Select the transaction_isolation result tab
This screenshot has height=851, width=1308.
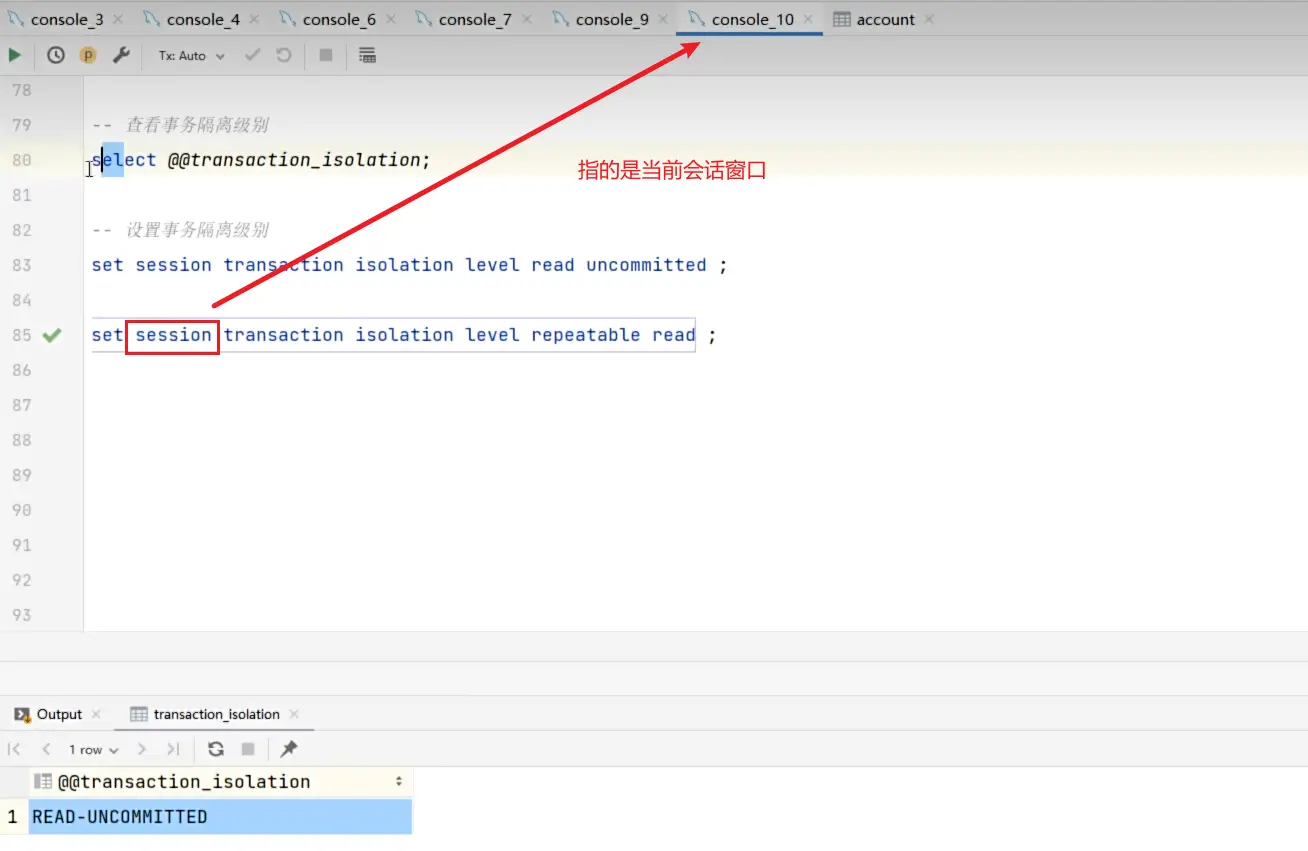(216, 714)
